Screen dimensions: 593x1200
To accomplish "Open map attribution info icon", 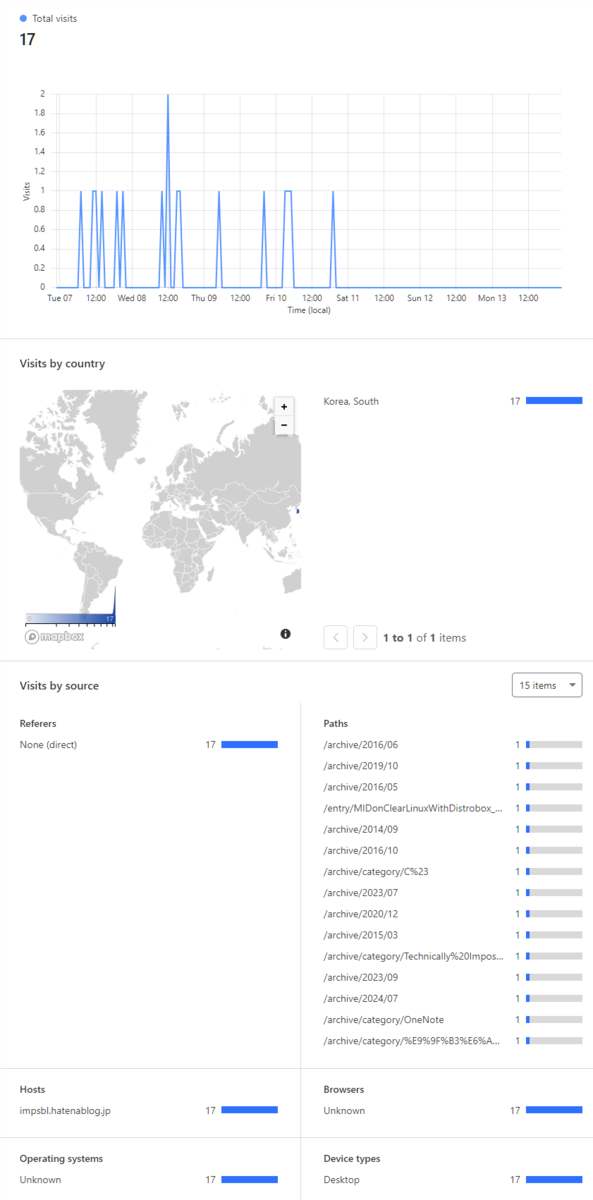I will click(x=285, y=634).
